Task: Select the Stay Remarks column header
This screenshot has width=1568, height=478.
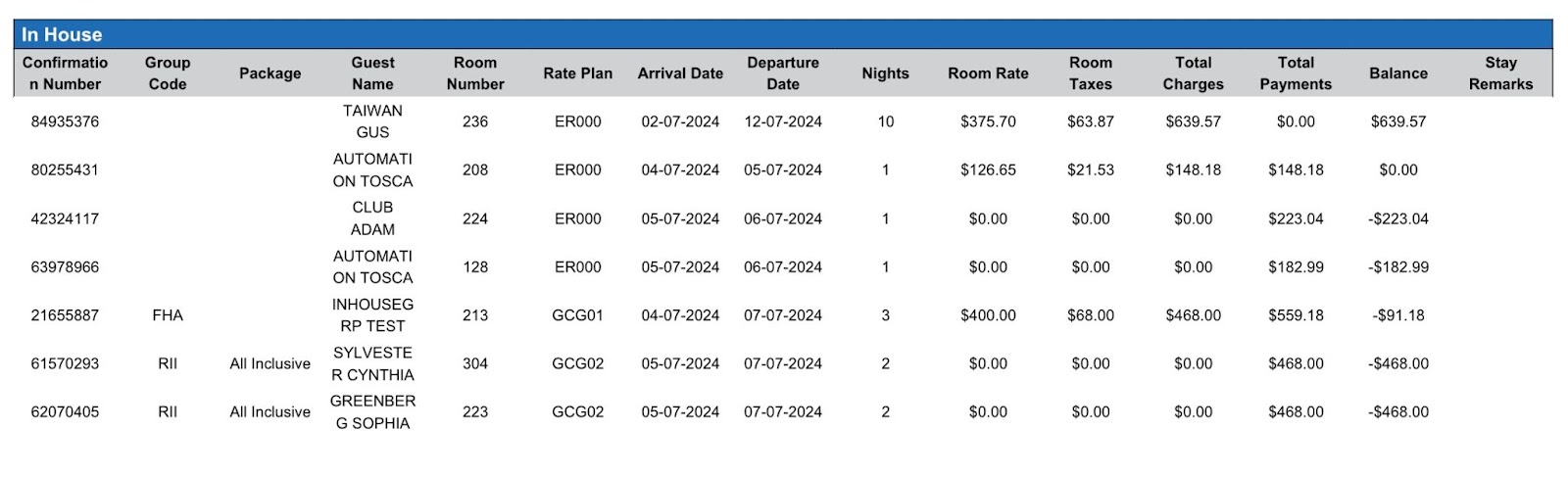Action: point(1500,73)
